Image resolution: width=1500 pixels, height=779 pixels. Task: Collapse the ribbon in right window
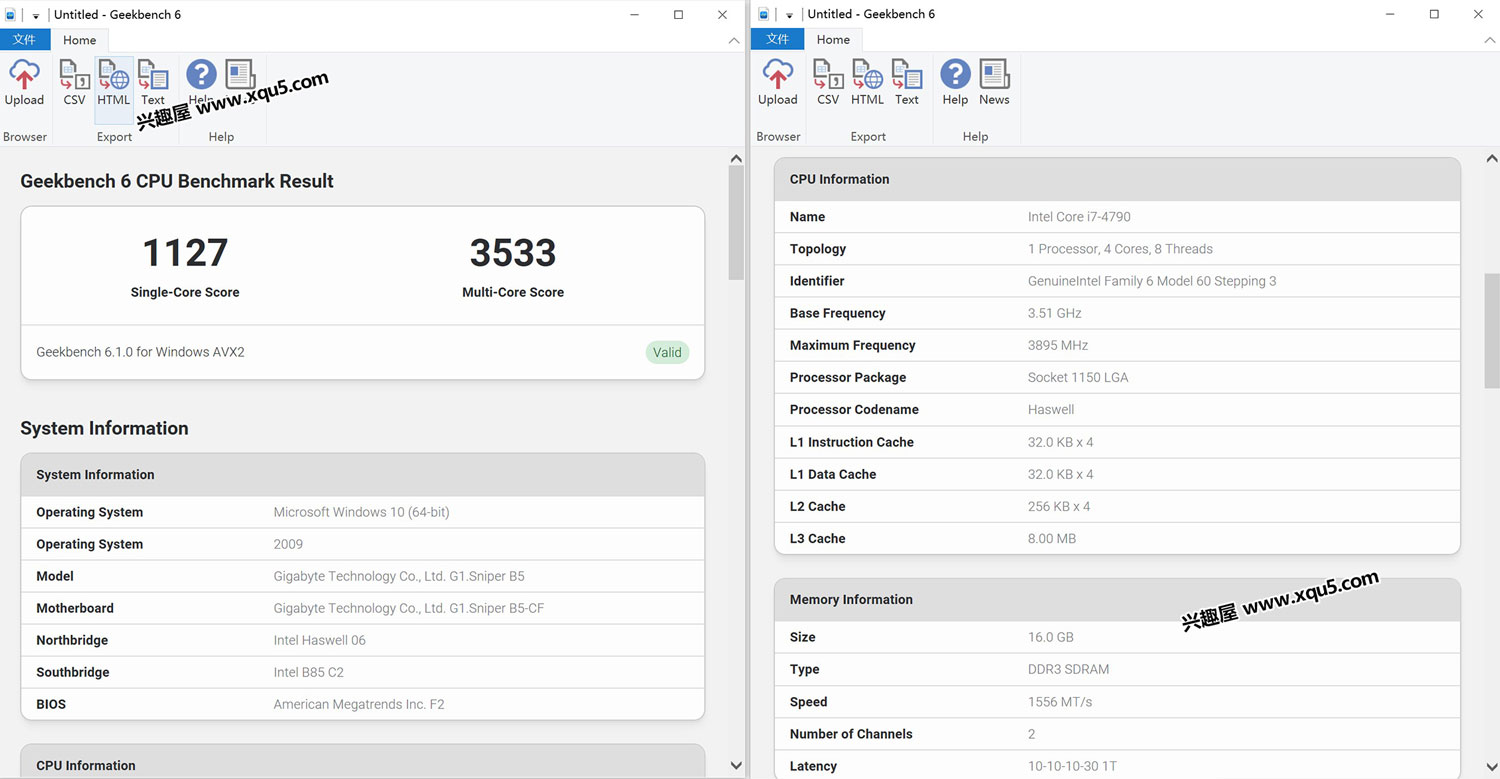[x=1490, y=41]
